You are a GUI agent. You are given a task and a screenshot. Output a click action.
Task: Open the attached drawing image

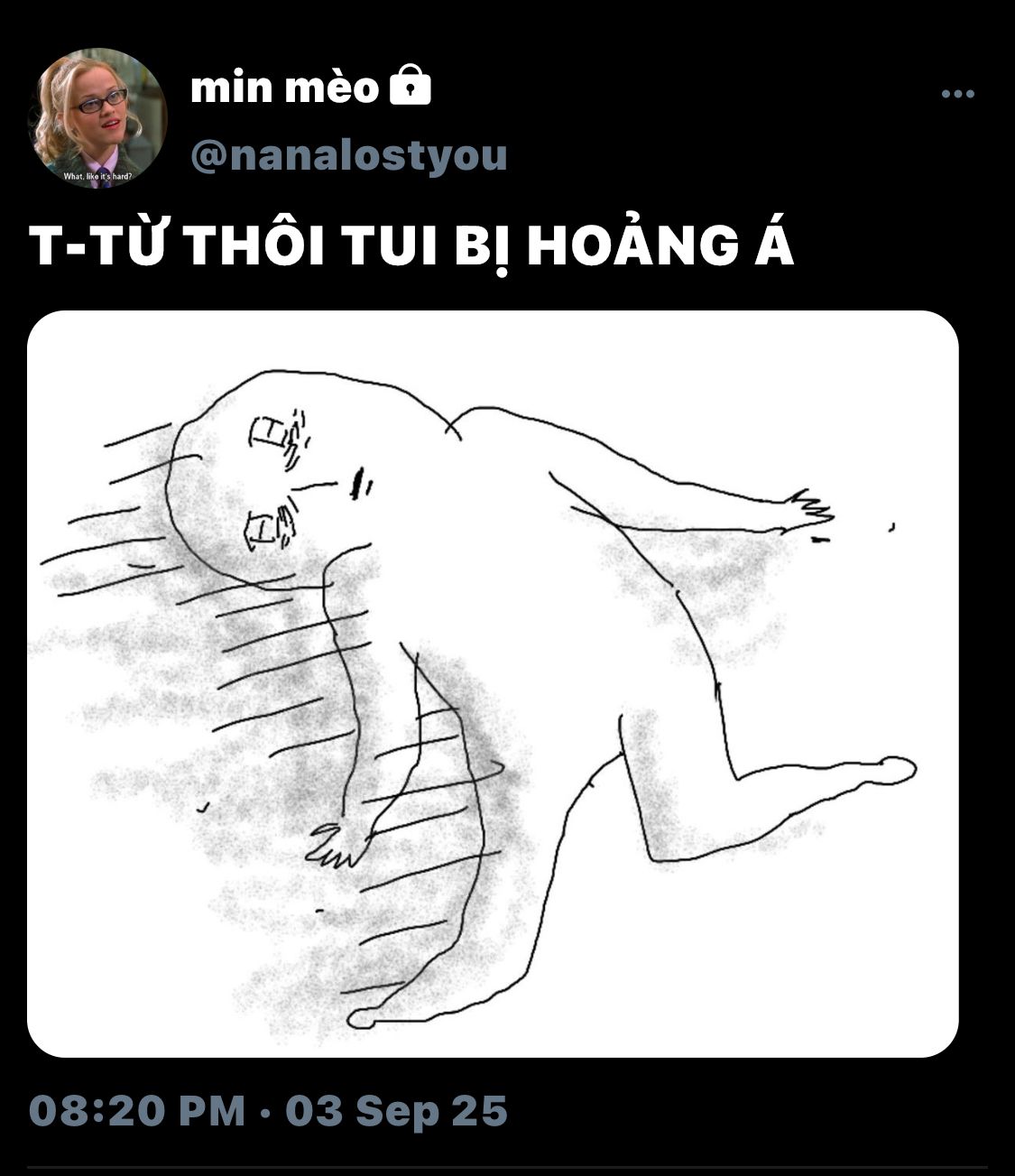click(x=493, y=684)
